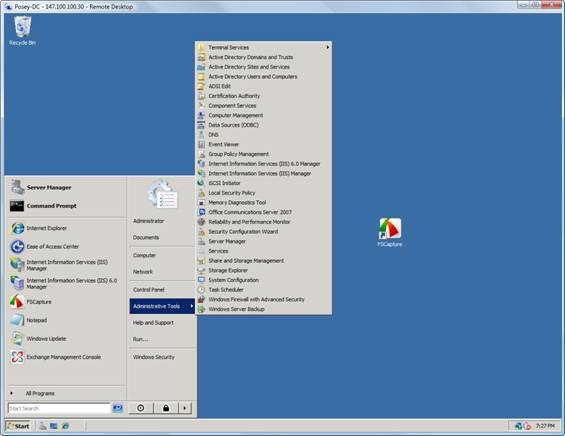
Task: Select iSCSI Initiator menu entry
Action: point(263,183)
